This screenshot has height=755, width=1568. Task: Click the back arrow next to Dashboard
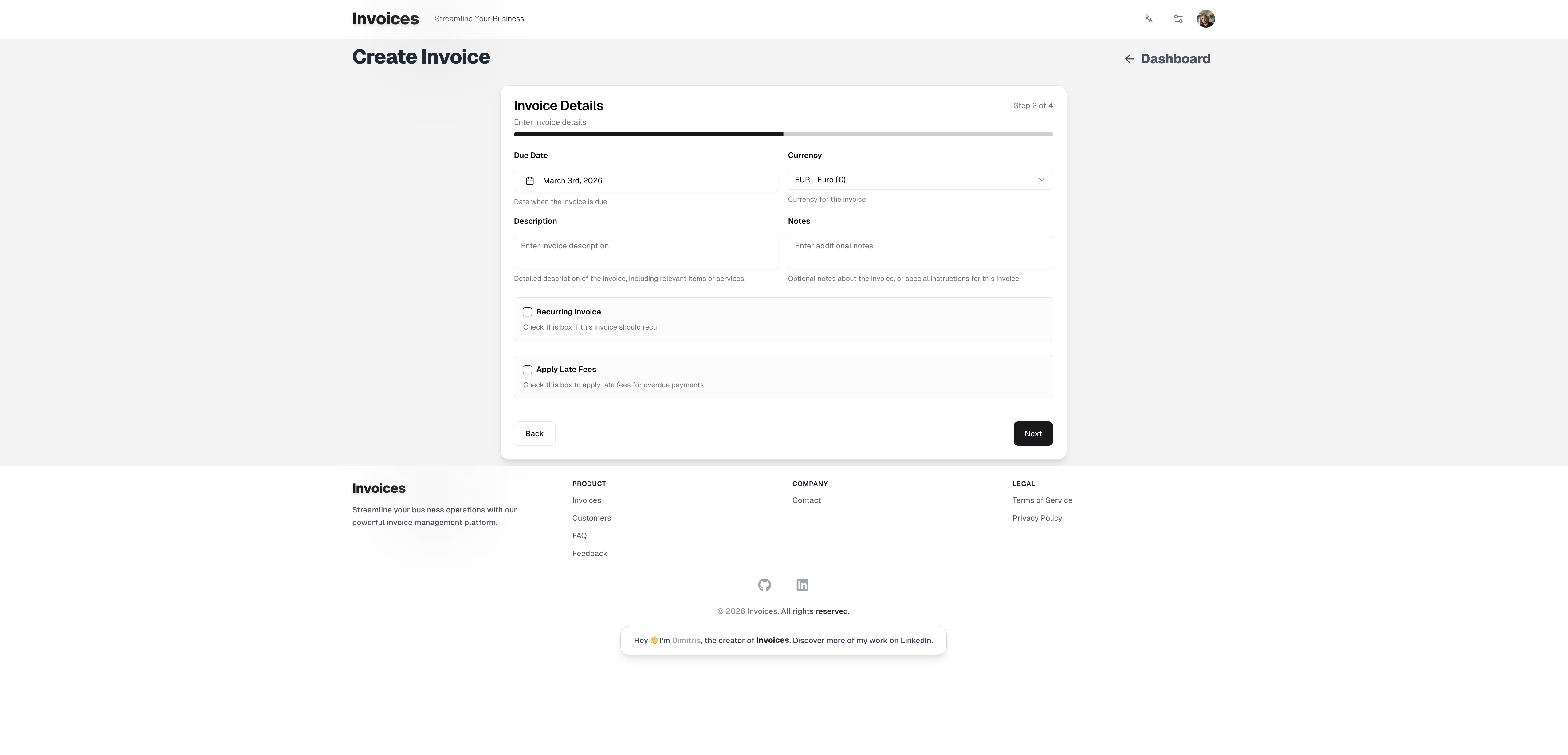point(1129,58)
